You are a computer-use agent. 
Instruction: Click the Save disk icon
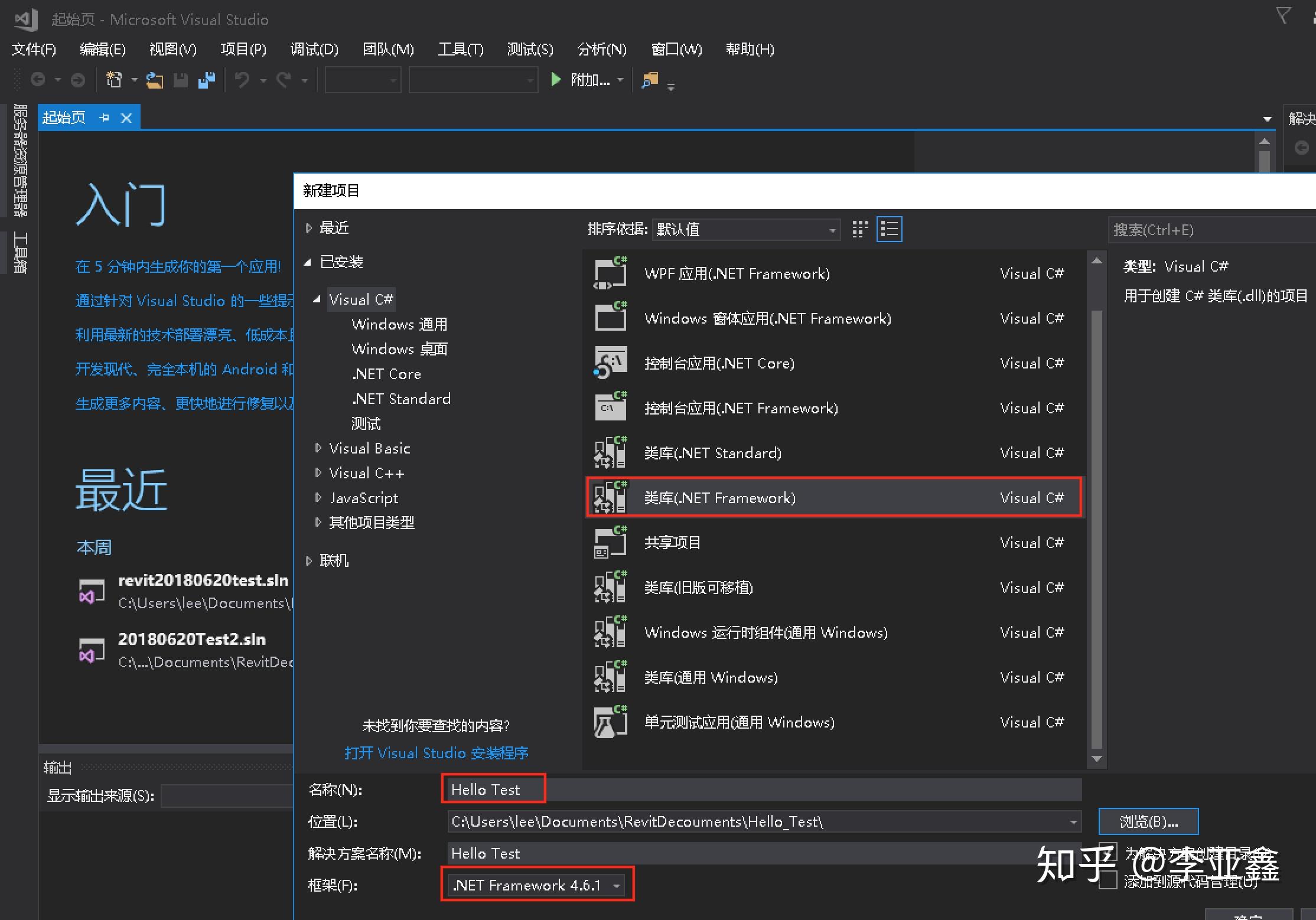coord(181,80)
